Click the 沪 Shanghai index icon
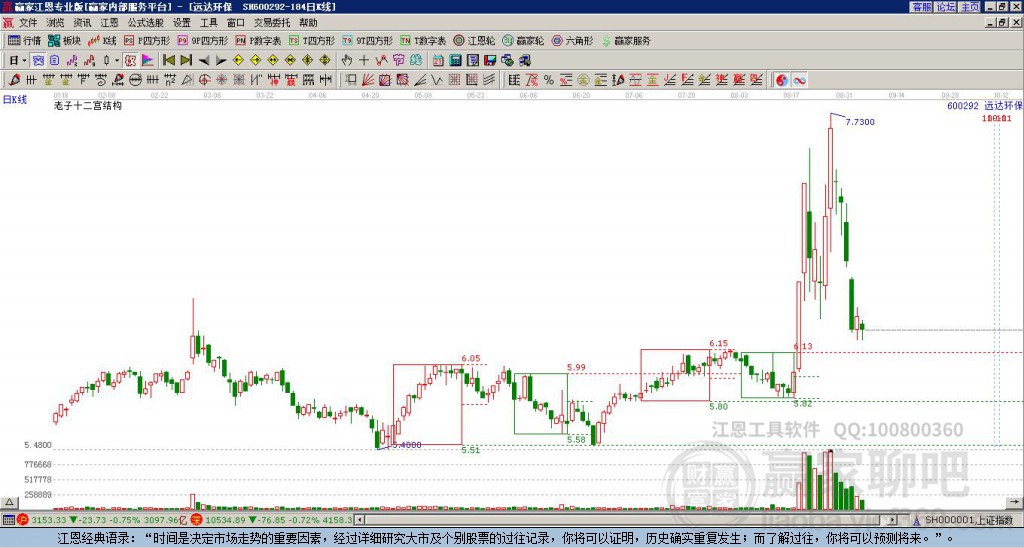 coord(24,520)
